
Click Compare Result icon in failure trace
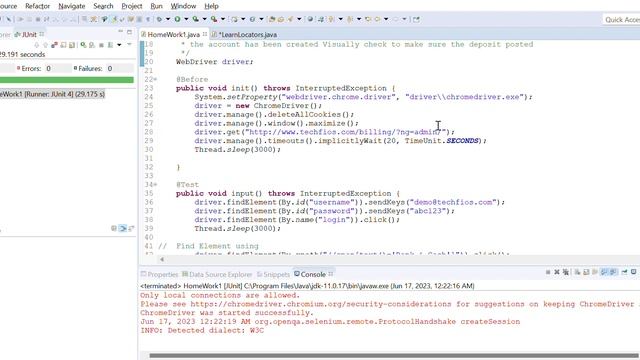131,229
